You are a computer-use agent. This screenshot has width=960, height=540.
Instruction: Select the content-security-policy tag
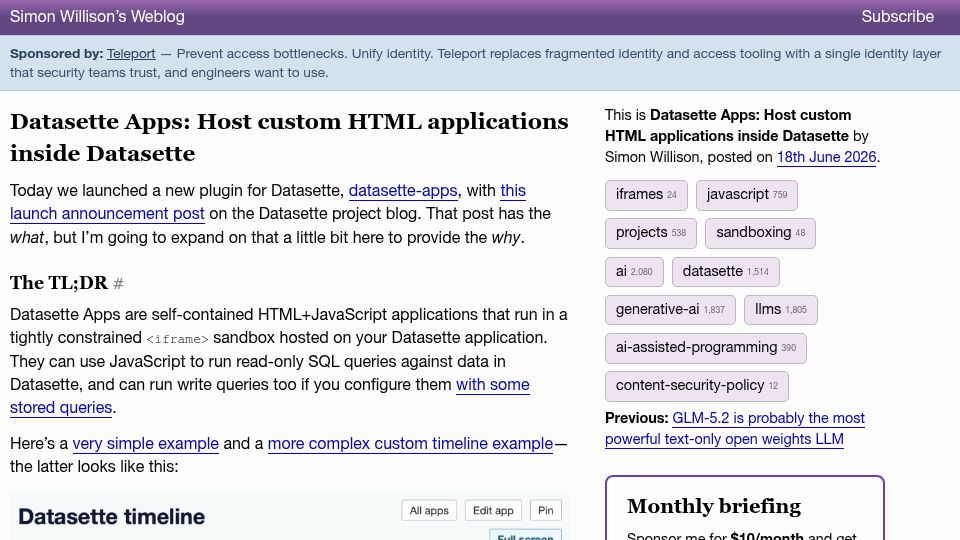pyautogui.click(x=697, y=386)
